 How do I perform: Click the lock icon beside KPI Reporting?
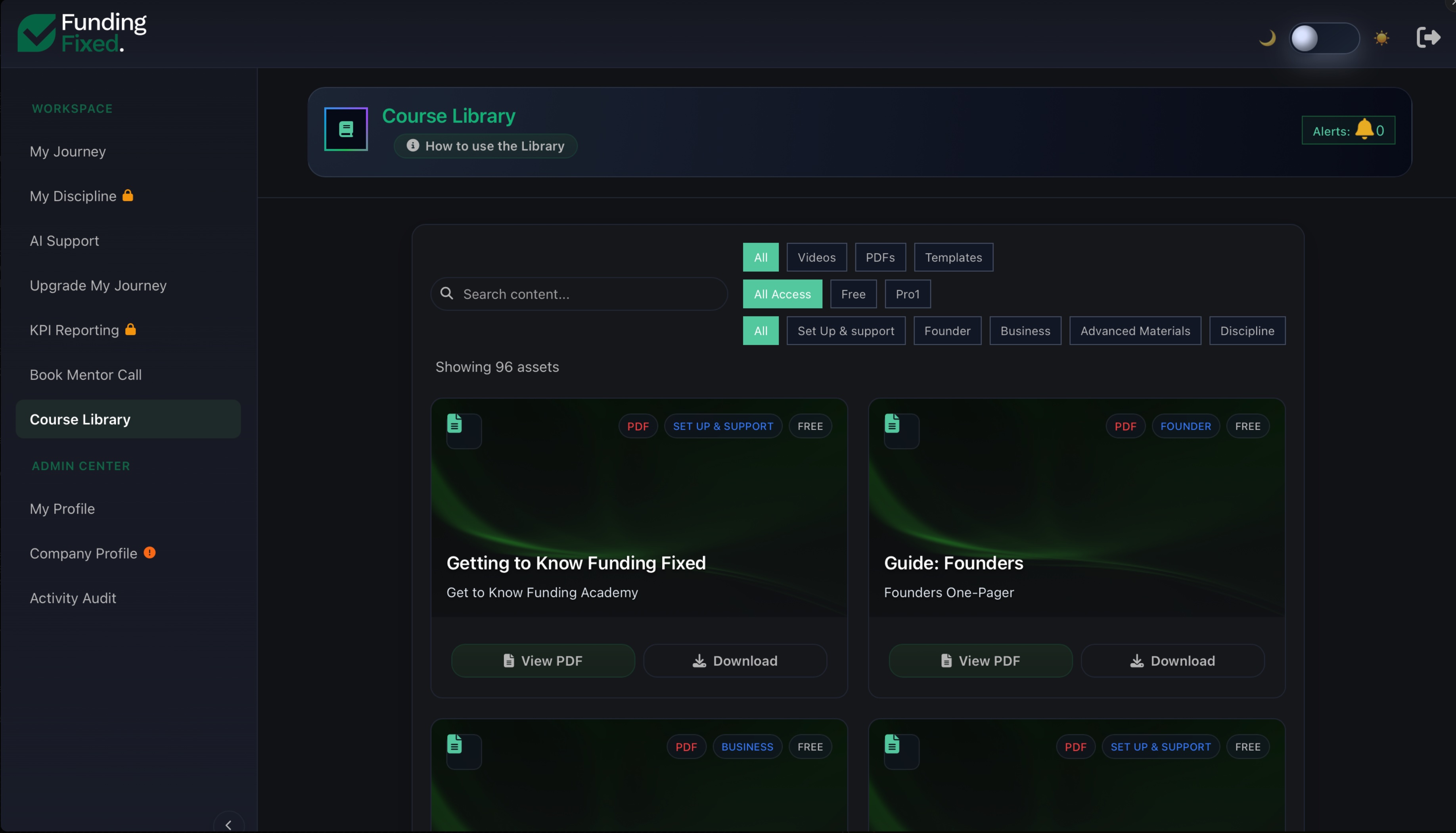pos(130,329)
